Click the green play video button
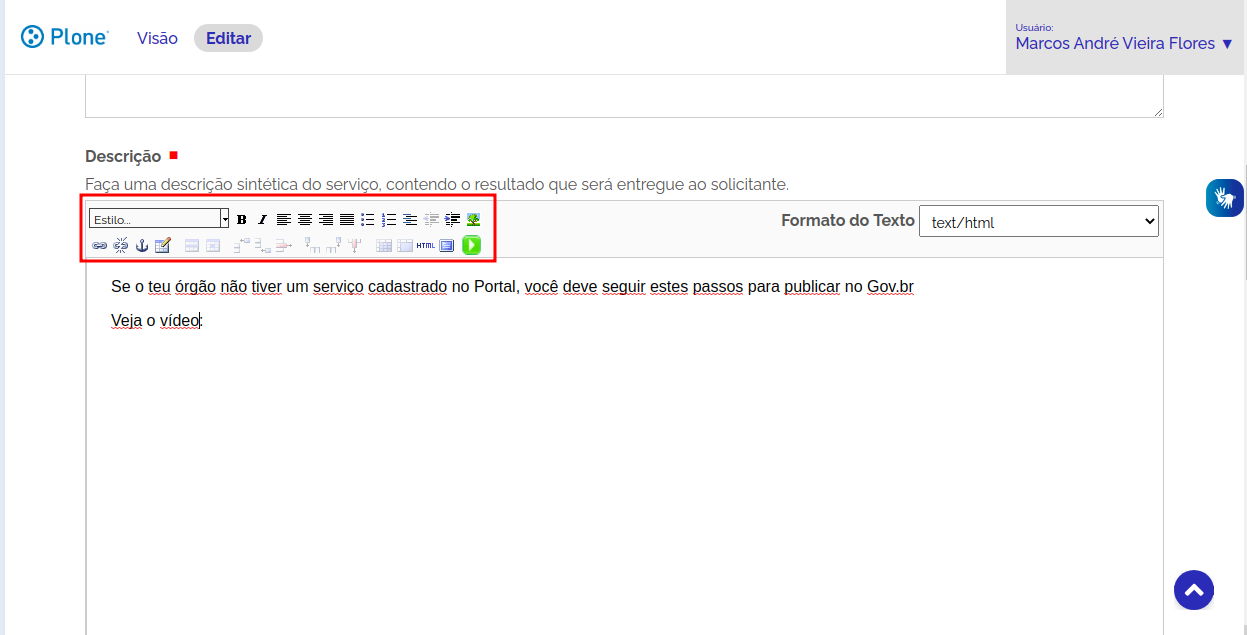 point(471,245)
